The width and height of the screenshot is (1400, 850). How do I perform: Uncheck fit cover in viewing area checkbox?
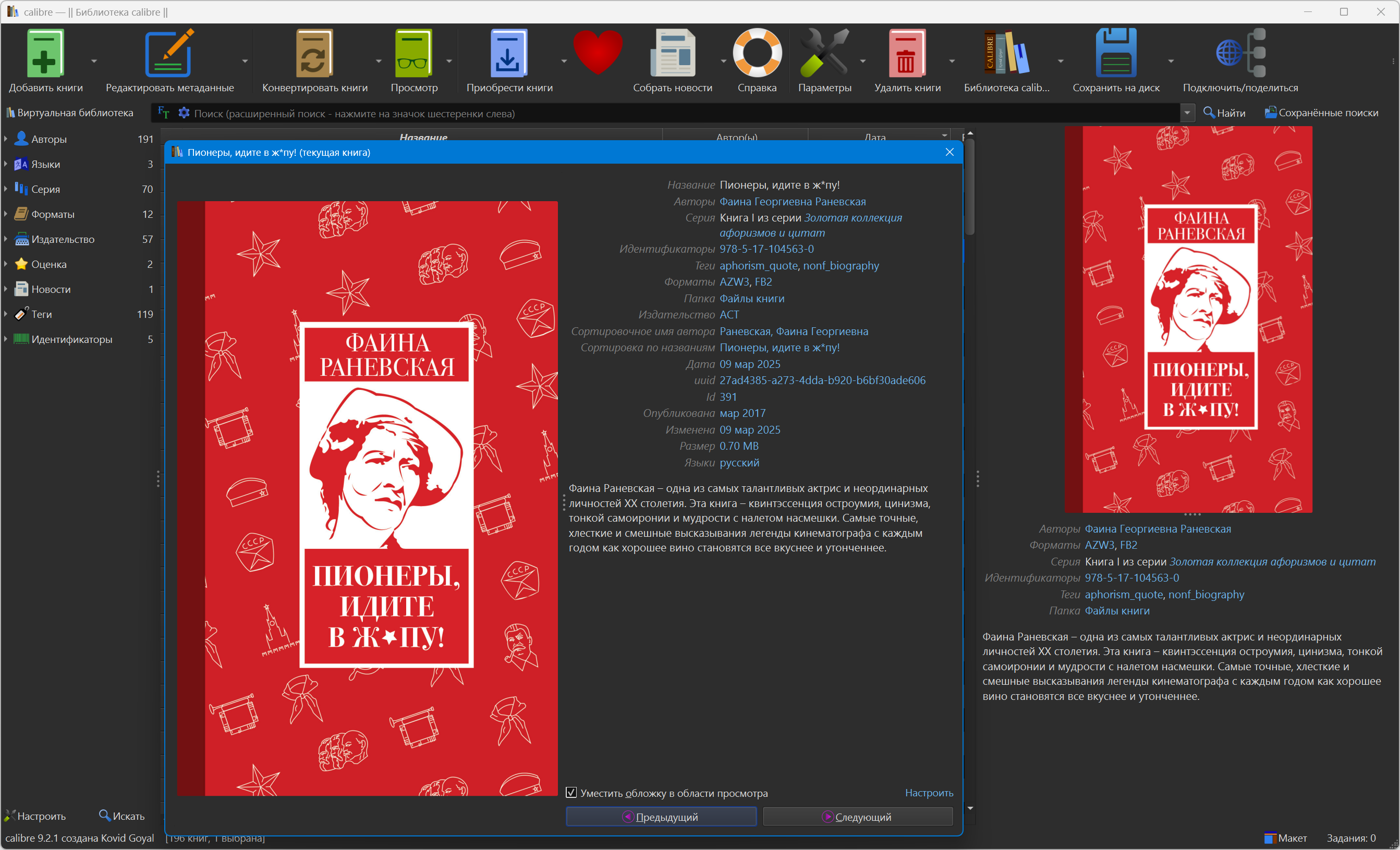tap(571, 793)
